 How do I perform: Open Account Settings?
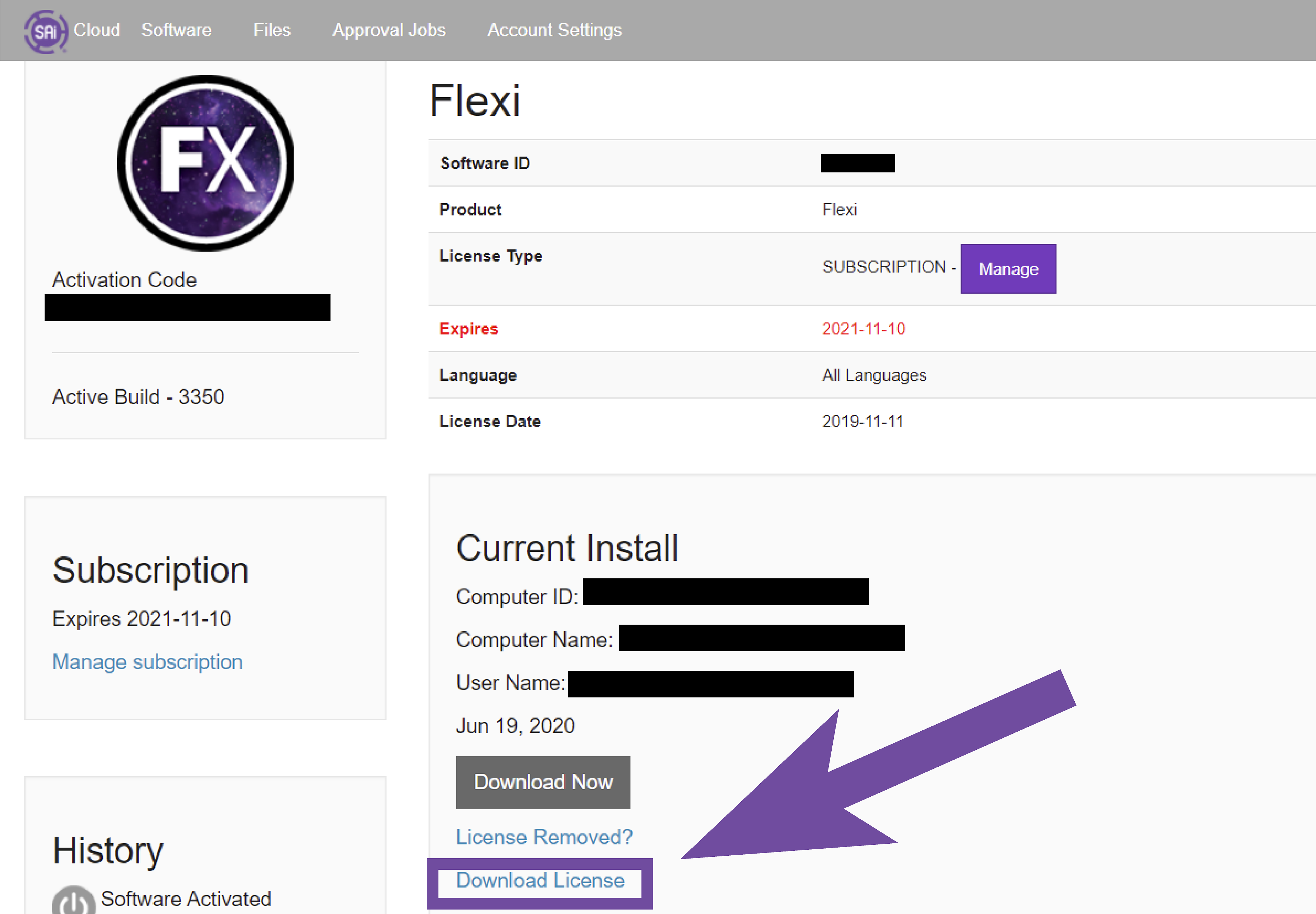554,30
